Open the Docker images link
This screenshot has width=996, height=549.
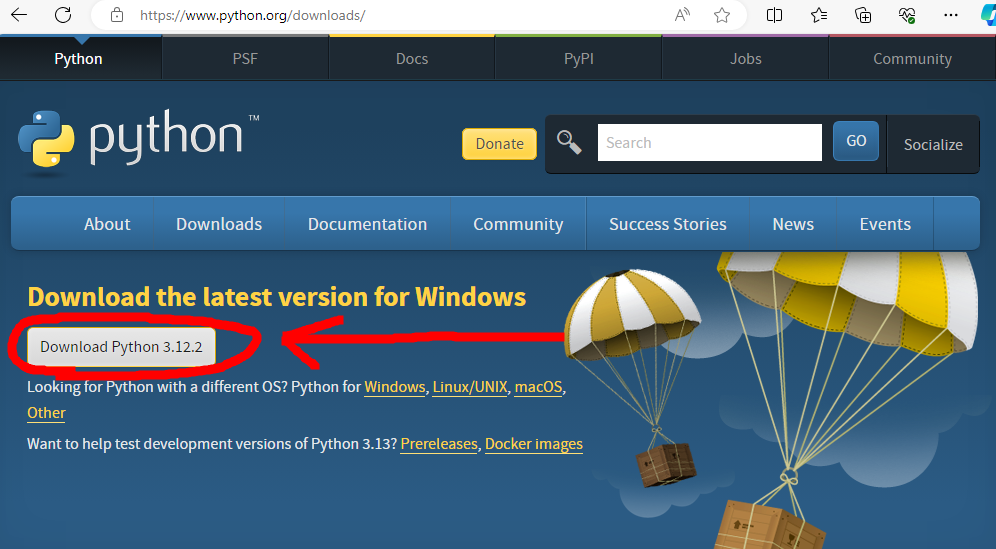[534, 444]
